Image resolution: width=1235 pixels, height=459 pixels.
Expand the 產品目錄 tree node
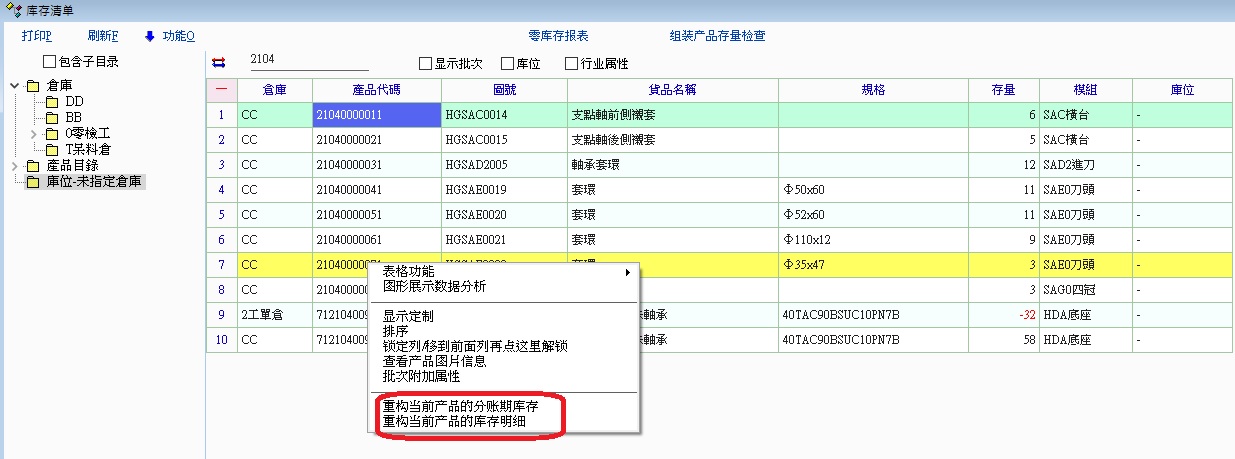click(x=14, y=165)
